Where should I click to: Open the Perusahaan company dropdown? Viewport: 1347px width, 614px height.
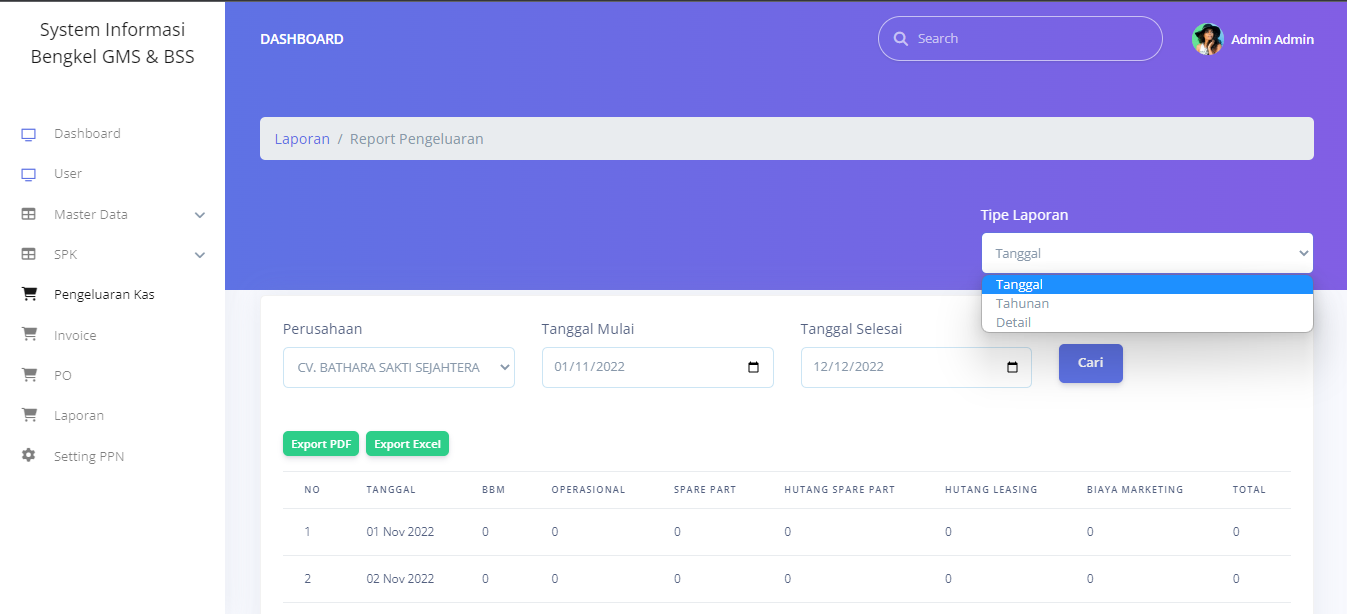[x=399, y=367]
